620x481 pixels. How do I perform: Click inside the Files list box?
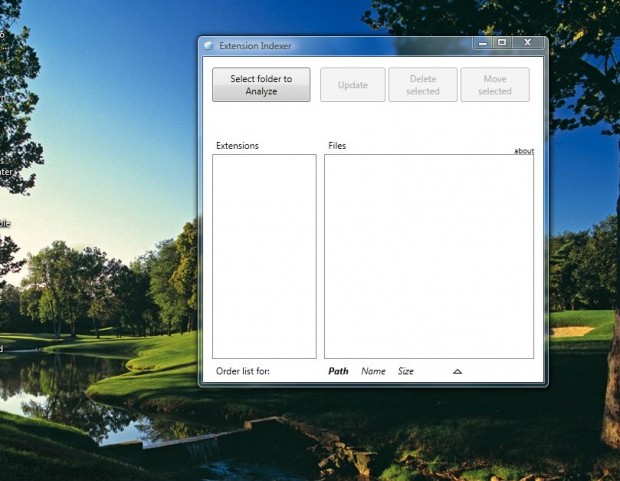coord(429,256)
